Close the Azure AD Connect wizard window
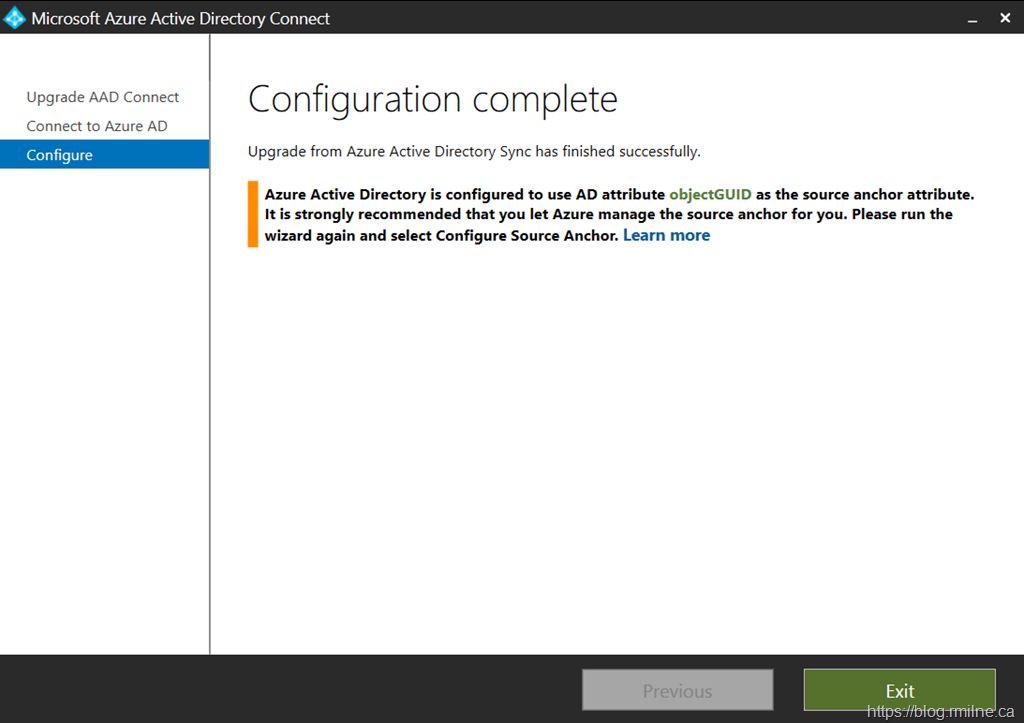Image resolution: width=1024 pixels, height=723 pixels. (1004, 18)
